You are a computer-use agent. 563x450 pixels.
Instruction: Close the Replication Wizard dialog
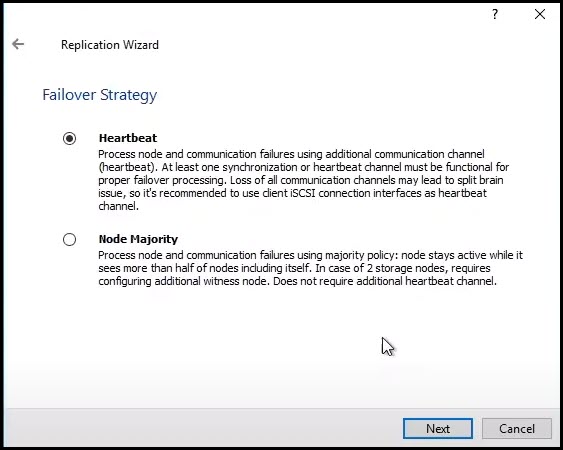(540, 14)
